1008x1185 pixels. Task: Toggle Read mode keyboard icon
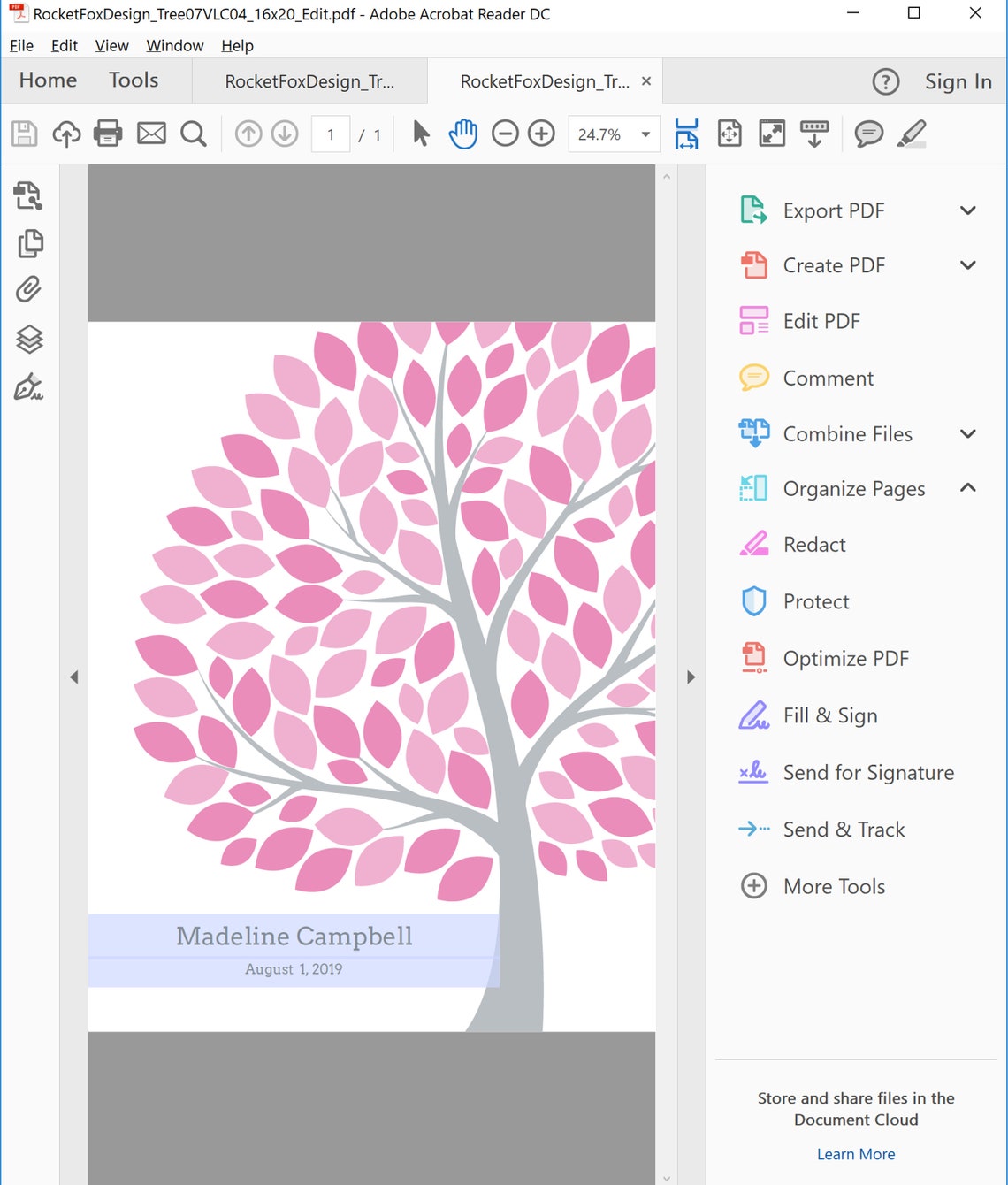click(x=814, y=134)
